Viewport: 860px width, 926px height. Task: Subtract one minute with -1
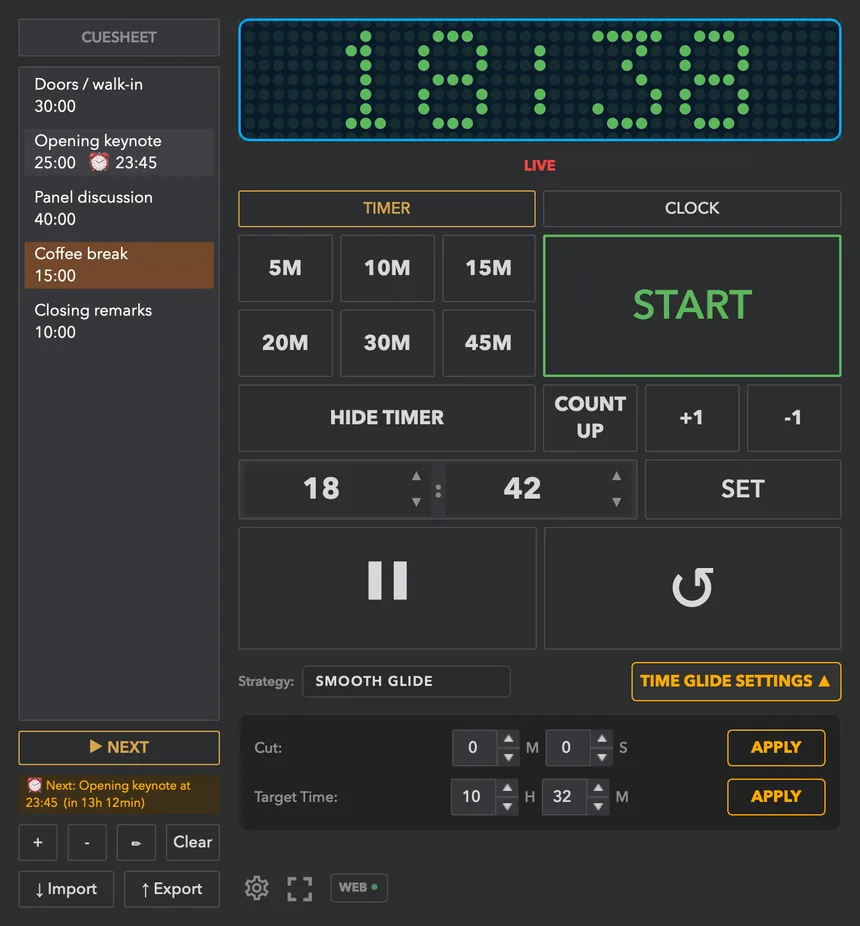pos(794,418)
